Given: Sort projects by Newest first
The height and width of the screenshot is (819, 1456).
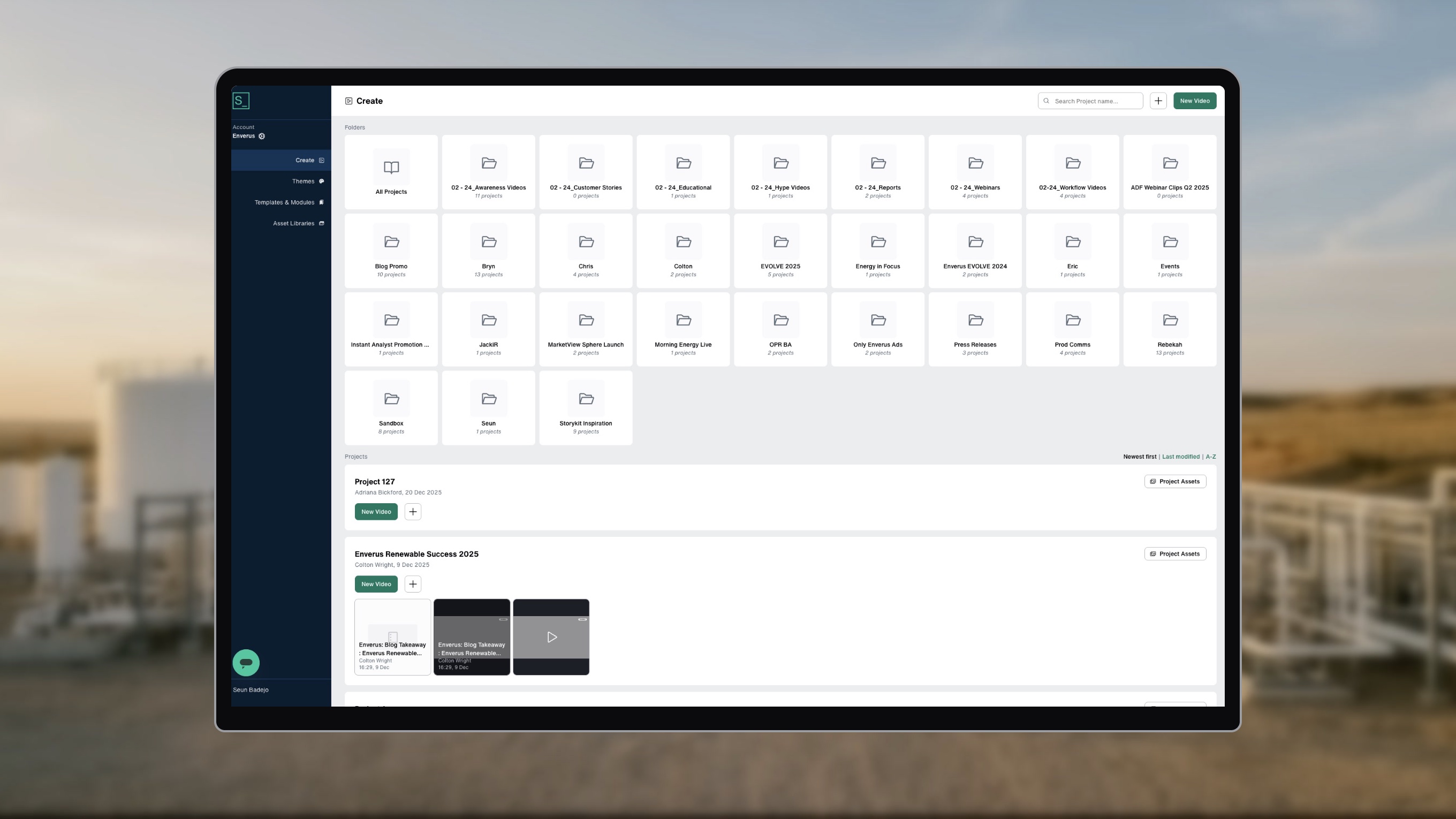Looking at the screenshot, I should 1140,457.
